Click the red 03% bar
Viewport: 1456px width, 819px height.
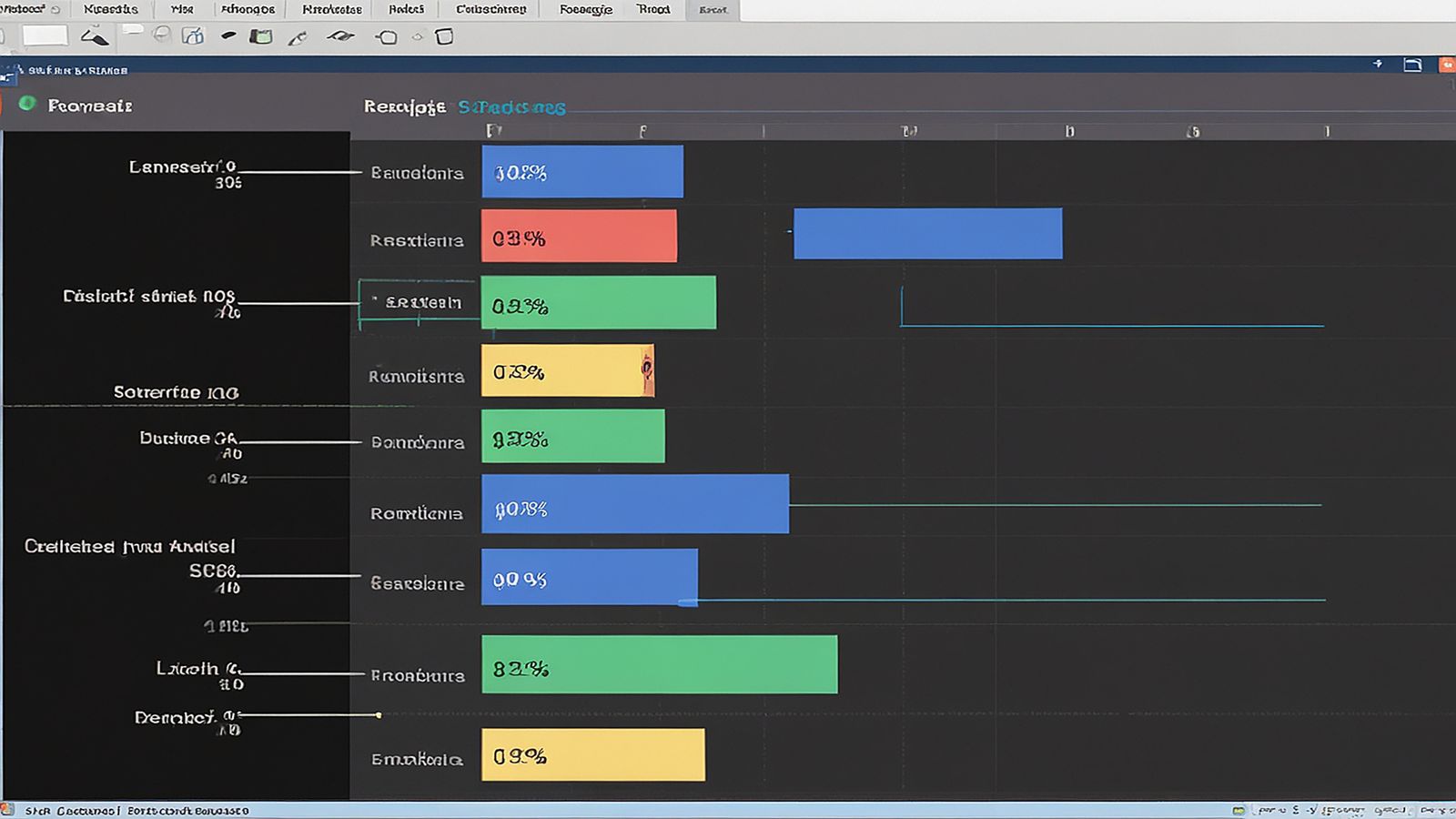pos(579,237)
